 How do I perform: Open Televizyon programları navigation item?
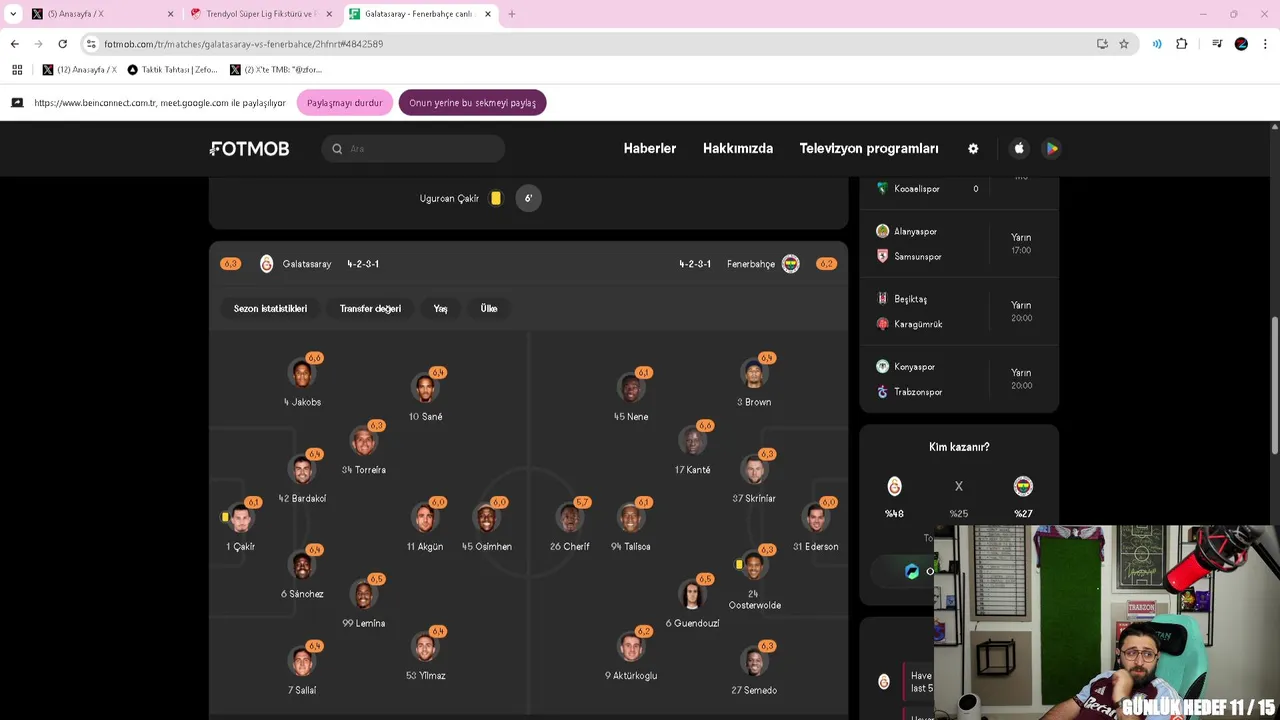(x=869, y=148)
